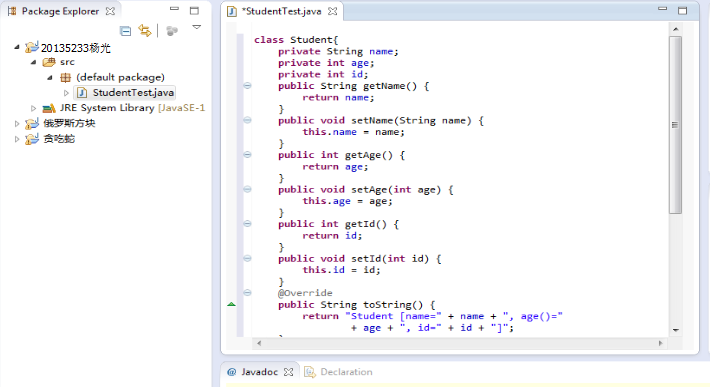Click Collapse All icon in Package Explorer
The width and height of the screenshot is (710, 387).
click(125, 31)
